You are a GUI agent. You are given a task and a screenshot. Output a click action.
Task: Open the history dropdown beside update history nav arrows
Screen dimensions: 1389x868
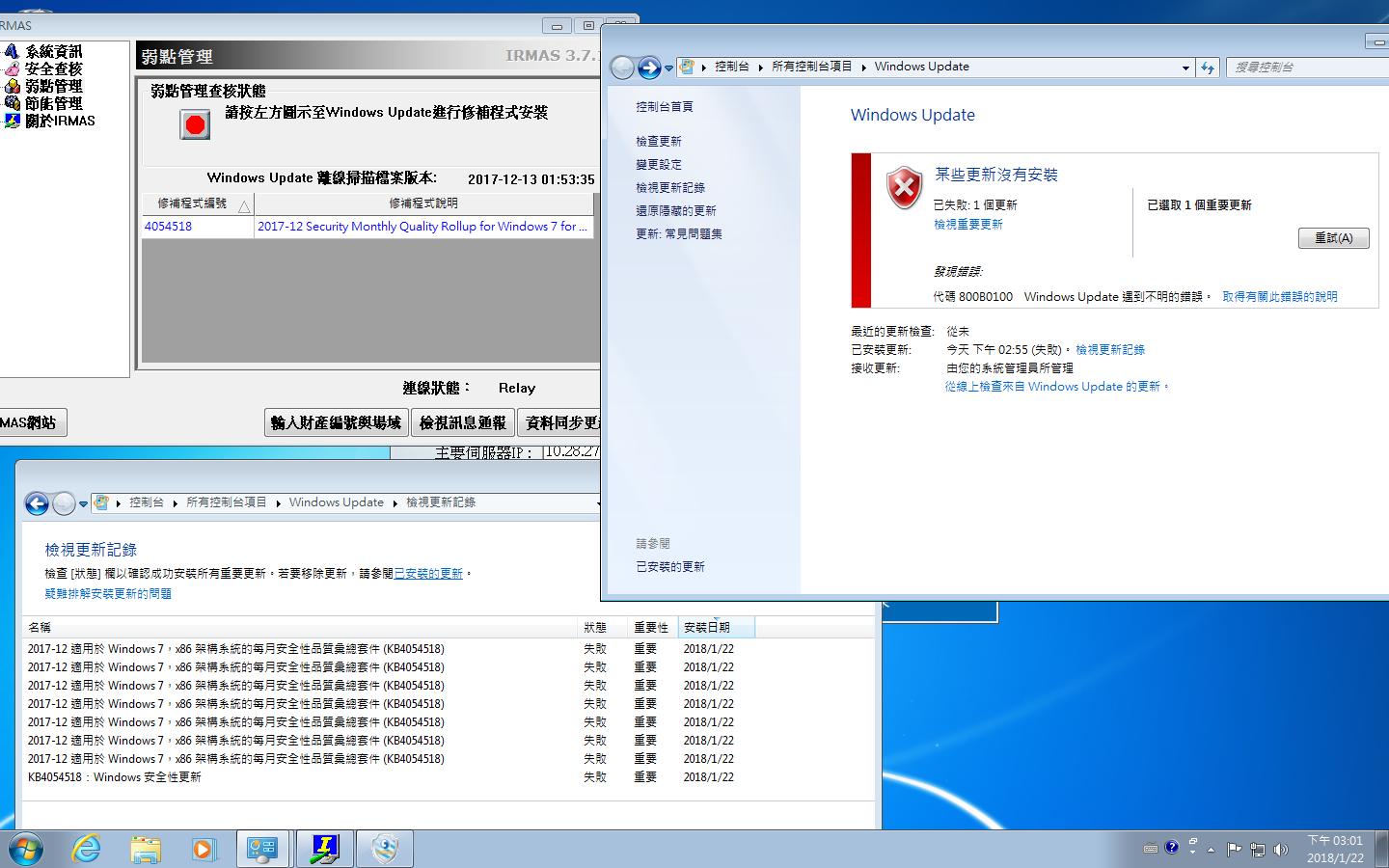coord(83,504)
